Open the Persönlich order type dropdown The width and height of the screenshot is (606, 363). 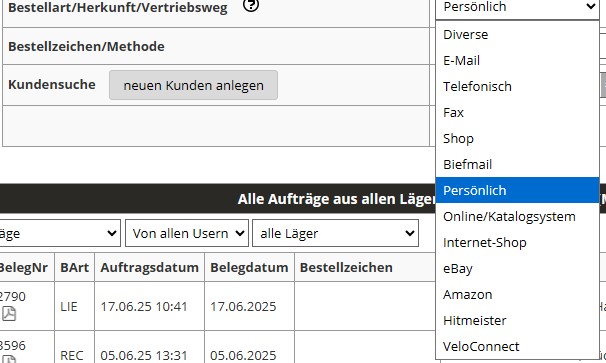coord(517,8)
